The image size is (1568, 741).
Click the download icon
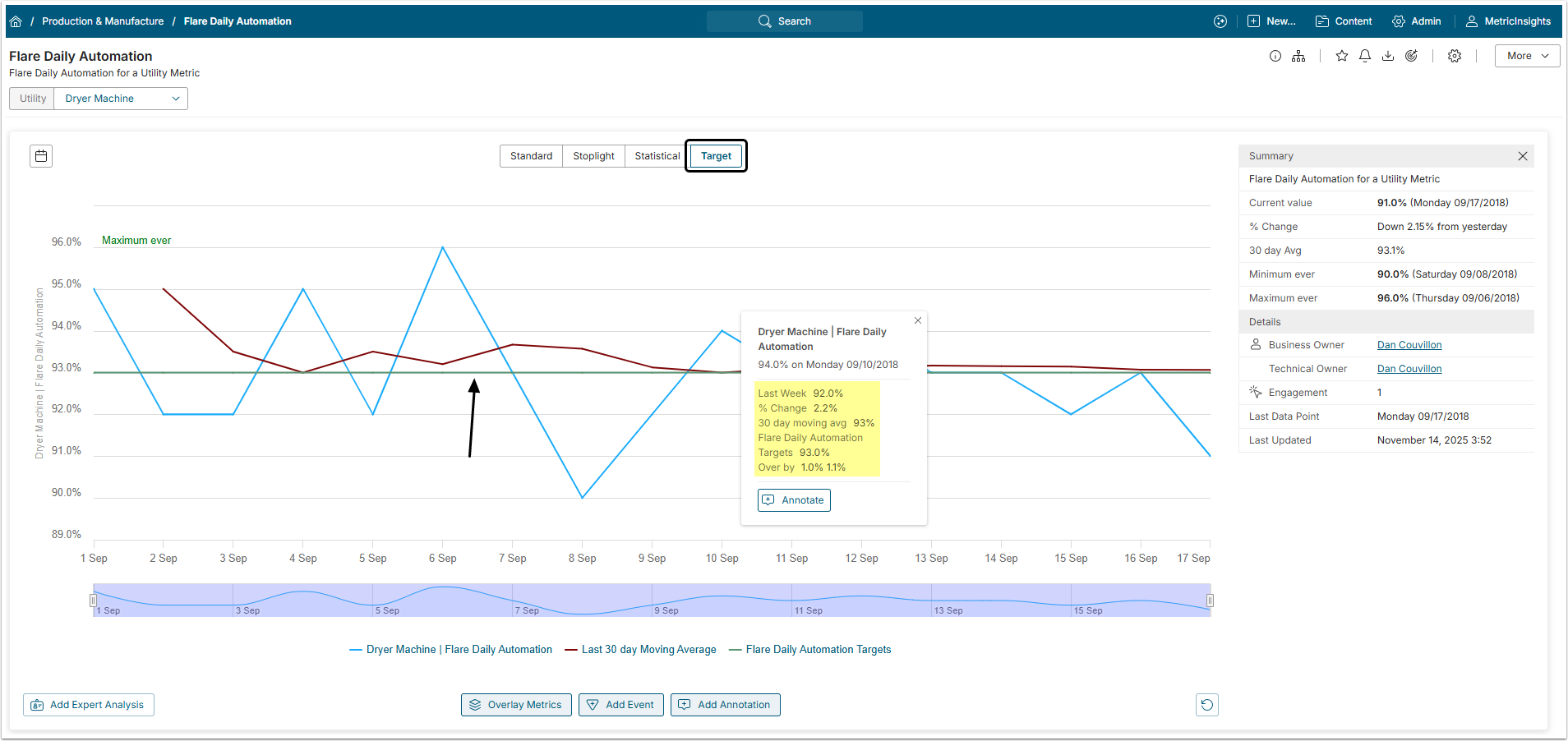click(1388, 56)
